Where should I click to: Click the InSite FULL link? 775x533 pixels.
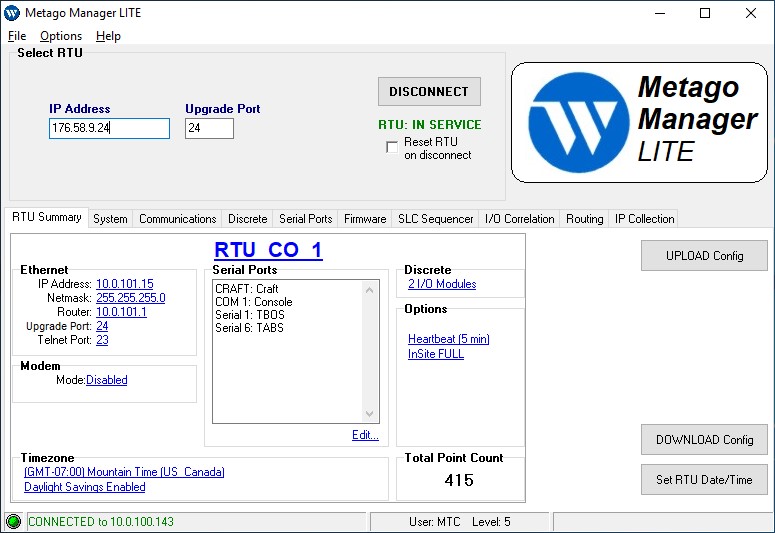coord(435,354)
